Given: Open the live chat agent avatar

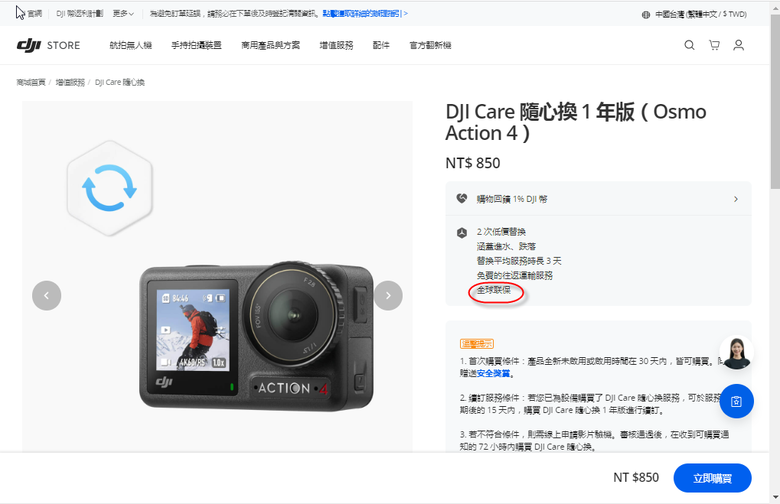Looking at the screenshot, I should point(736,353).
